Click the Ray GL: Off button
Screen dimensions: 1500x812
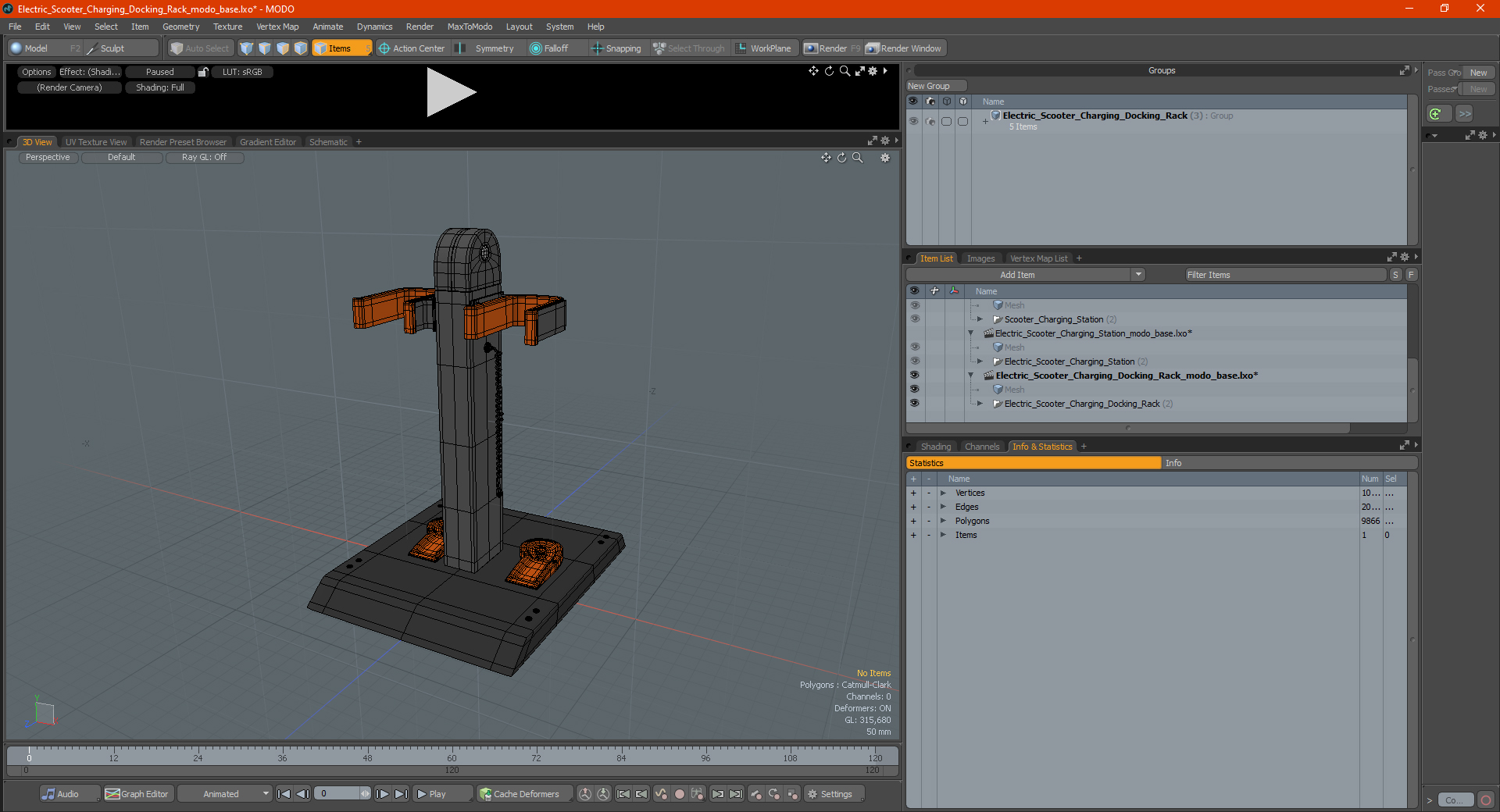coord(204,157)
